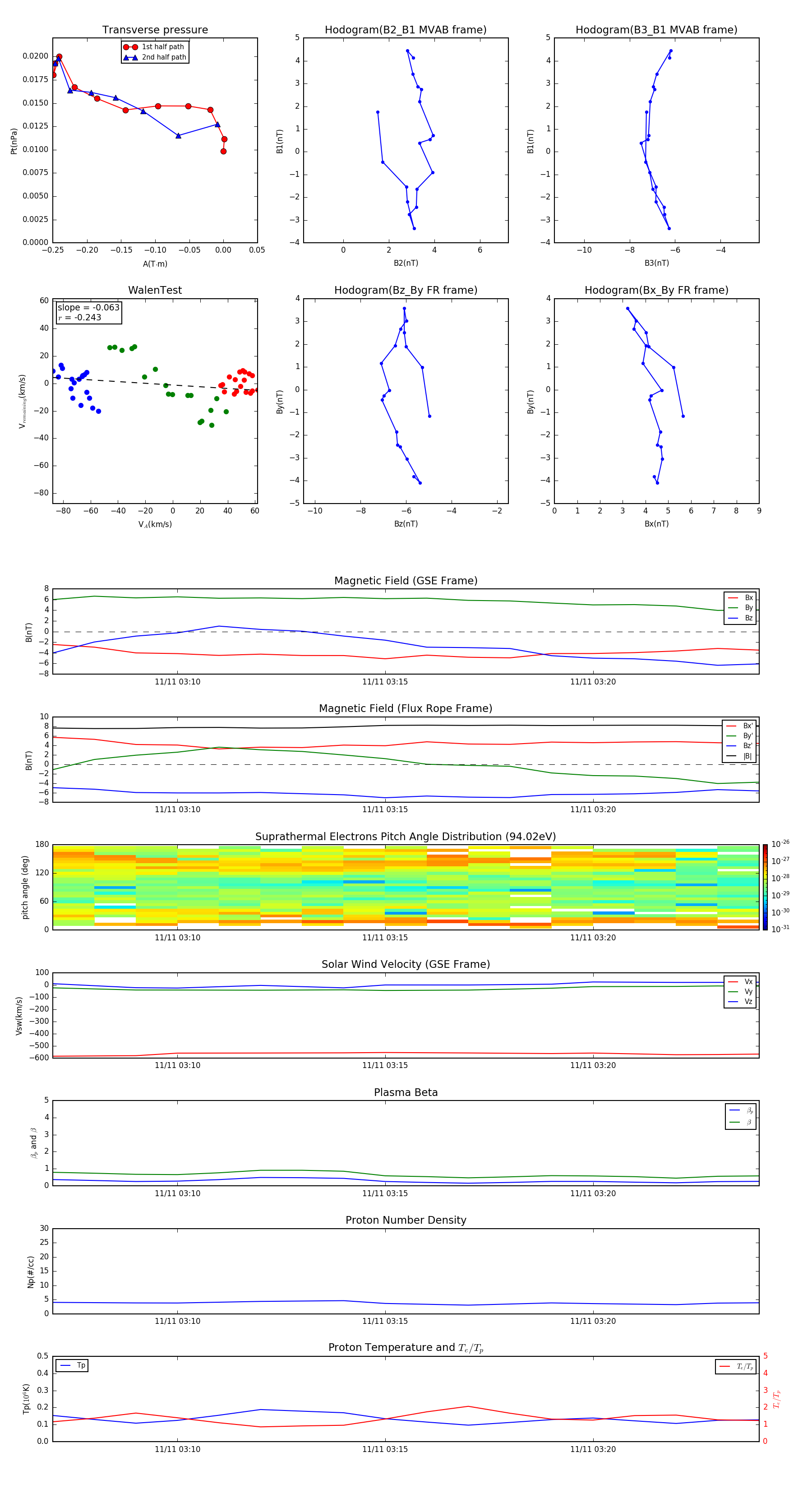812x1489 pixels.
Task: Click the 'Plasma Beta' panel title
Action: coord(406,1093)
